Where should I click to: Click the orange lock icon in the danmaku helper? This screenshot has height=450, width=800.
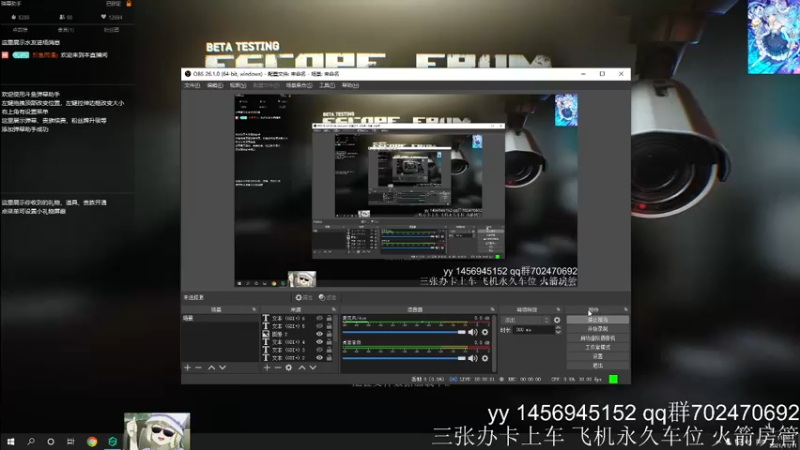(129, 4)
